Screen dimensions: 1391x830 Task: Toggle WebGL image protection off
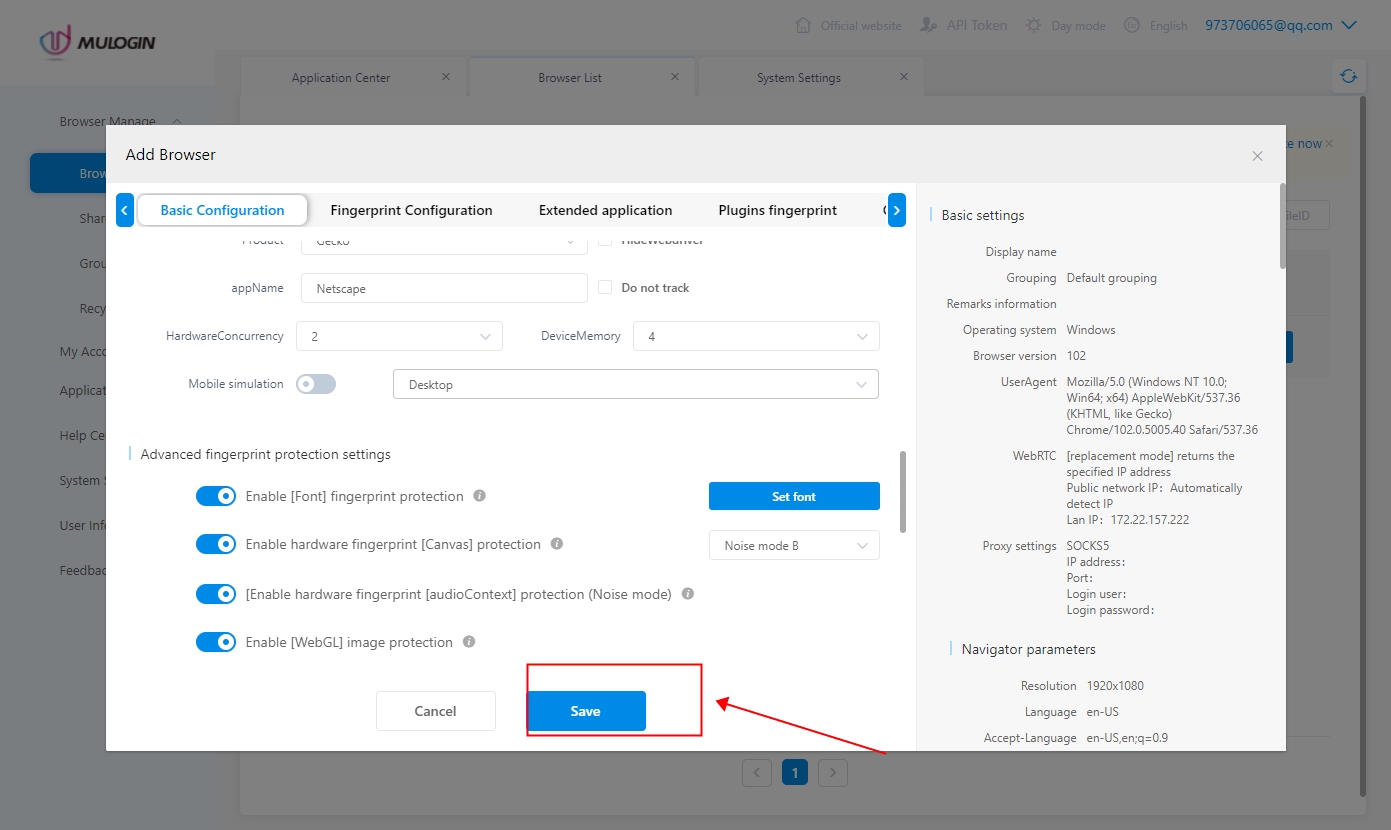pos(216,642)
